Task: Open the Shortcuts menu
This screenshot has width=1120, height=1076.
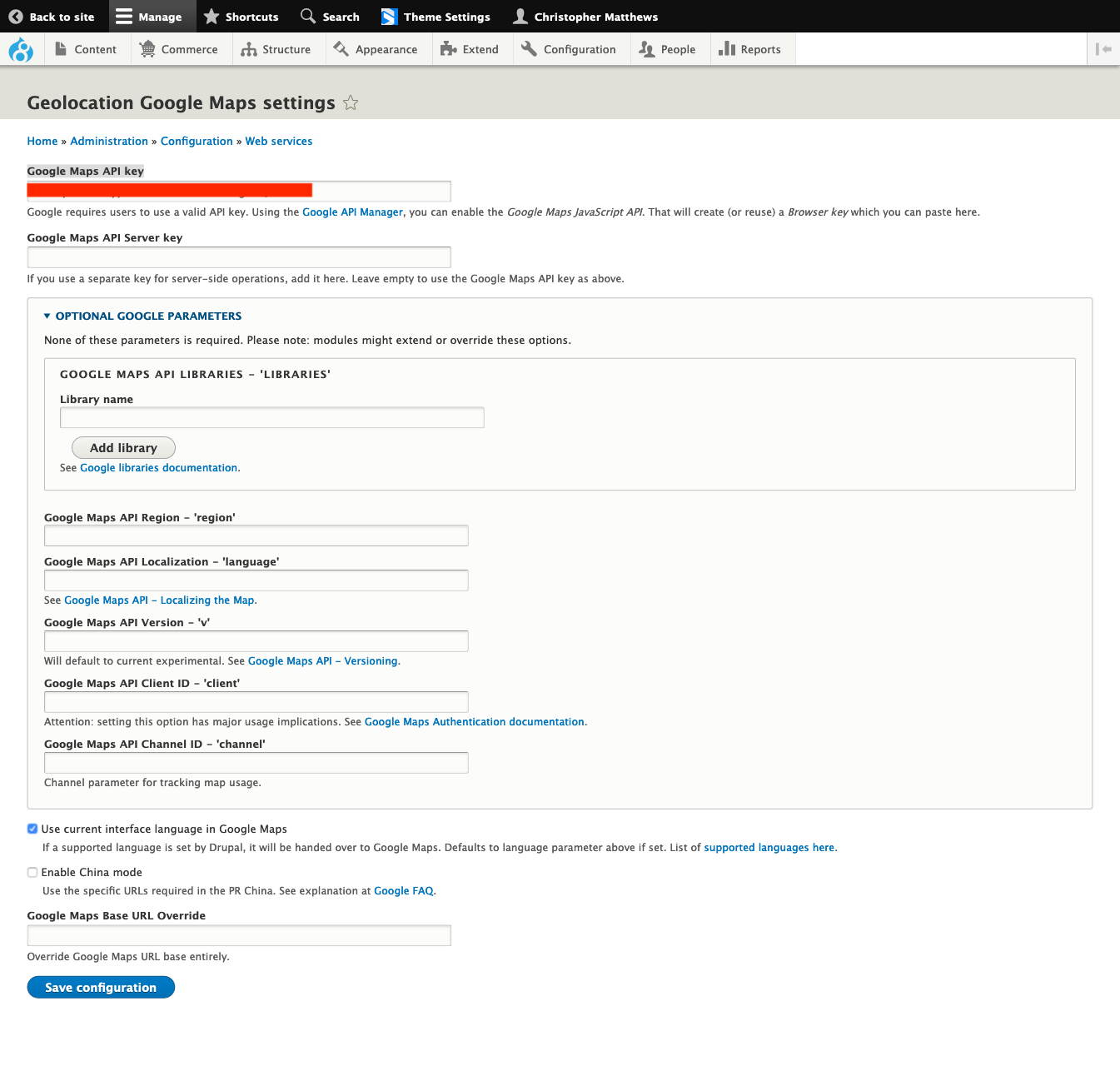Action: (241, 16)
